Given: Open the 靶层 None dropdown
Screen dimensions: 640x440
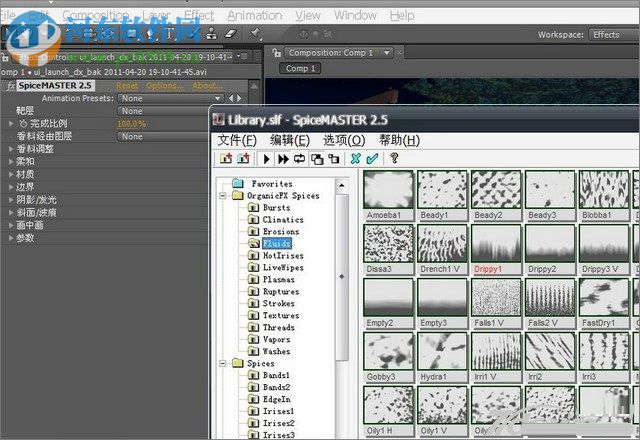Looking at the screenshot, I should click(x=163, y=111).
